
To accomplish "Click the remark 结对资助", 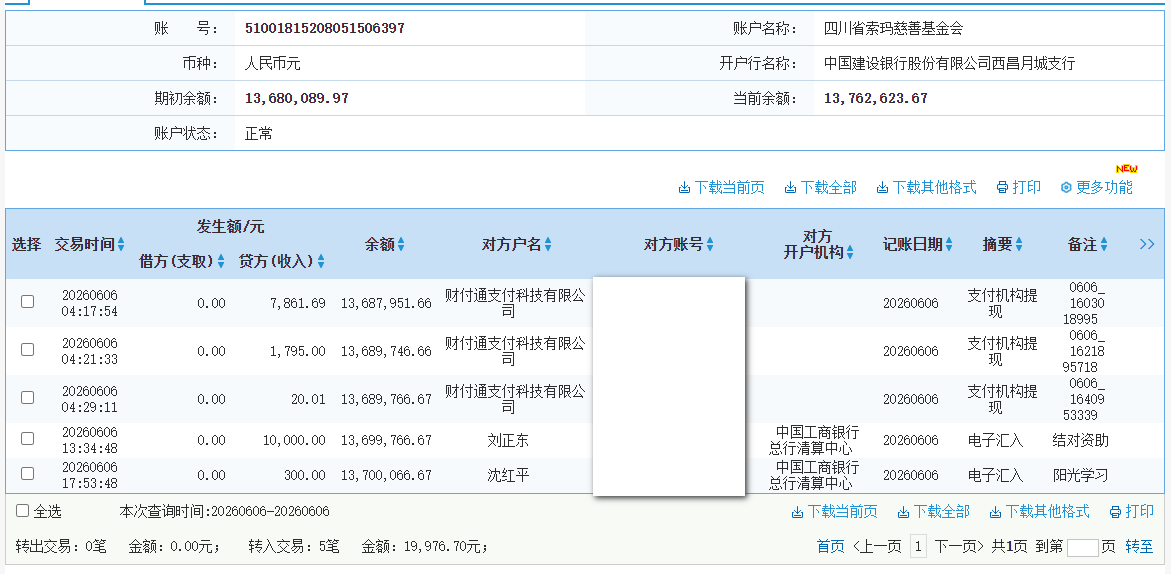I will click(1081, 440).
